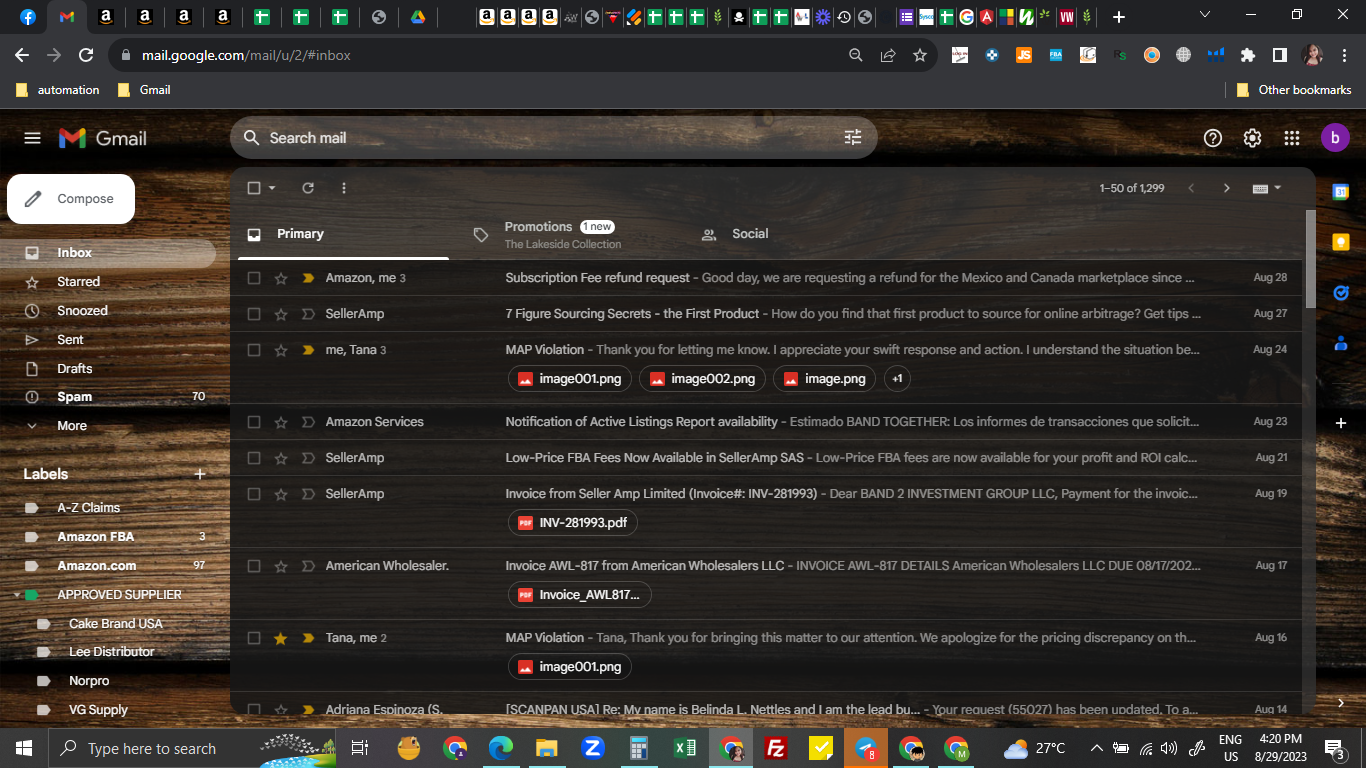The width and height of the screenshot is (1366, 768).
Task: Select the Amazon, me email checkbox
Action: [x=254, y=278]
